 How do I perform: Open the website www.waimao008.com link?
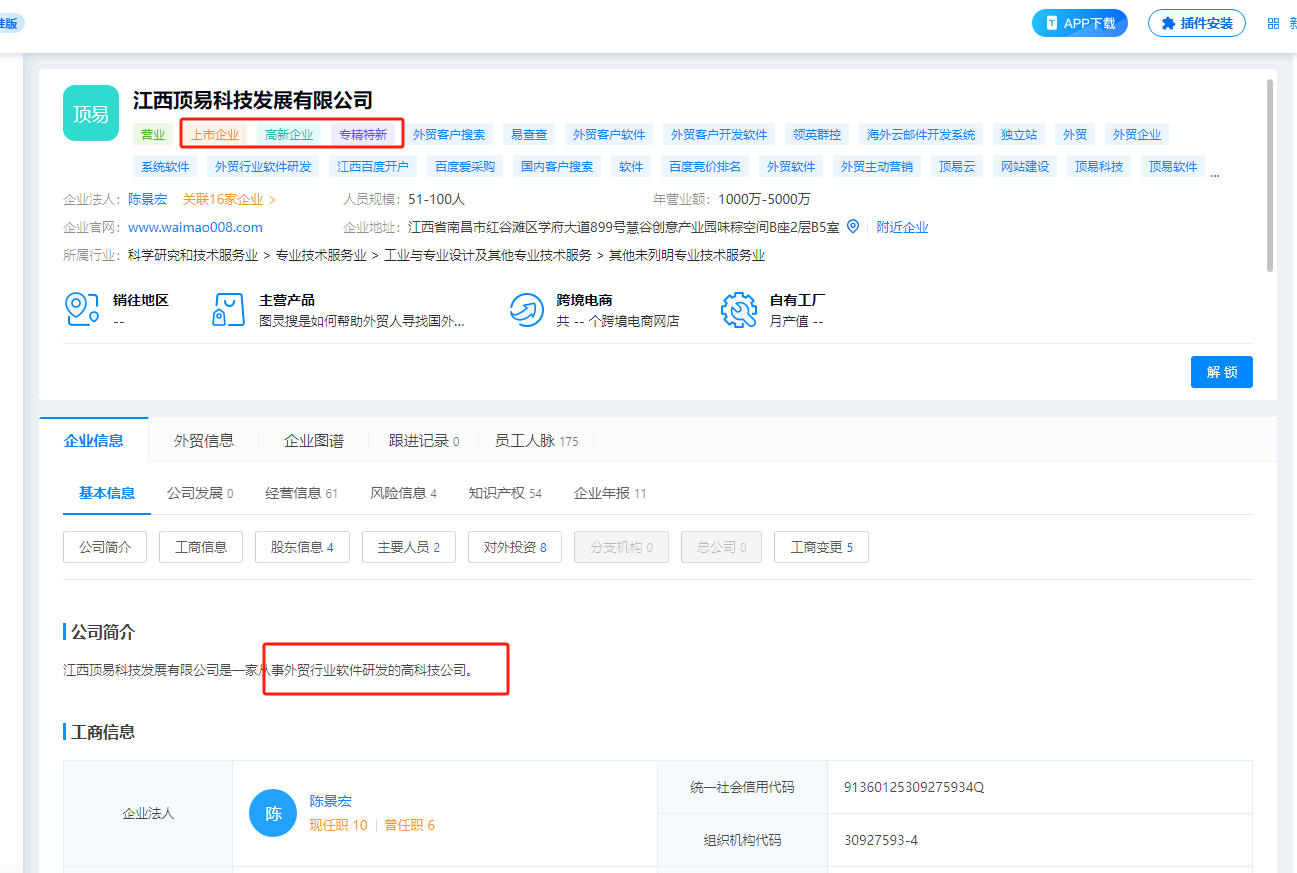tap(195, 227)
